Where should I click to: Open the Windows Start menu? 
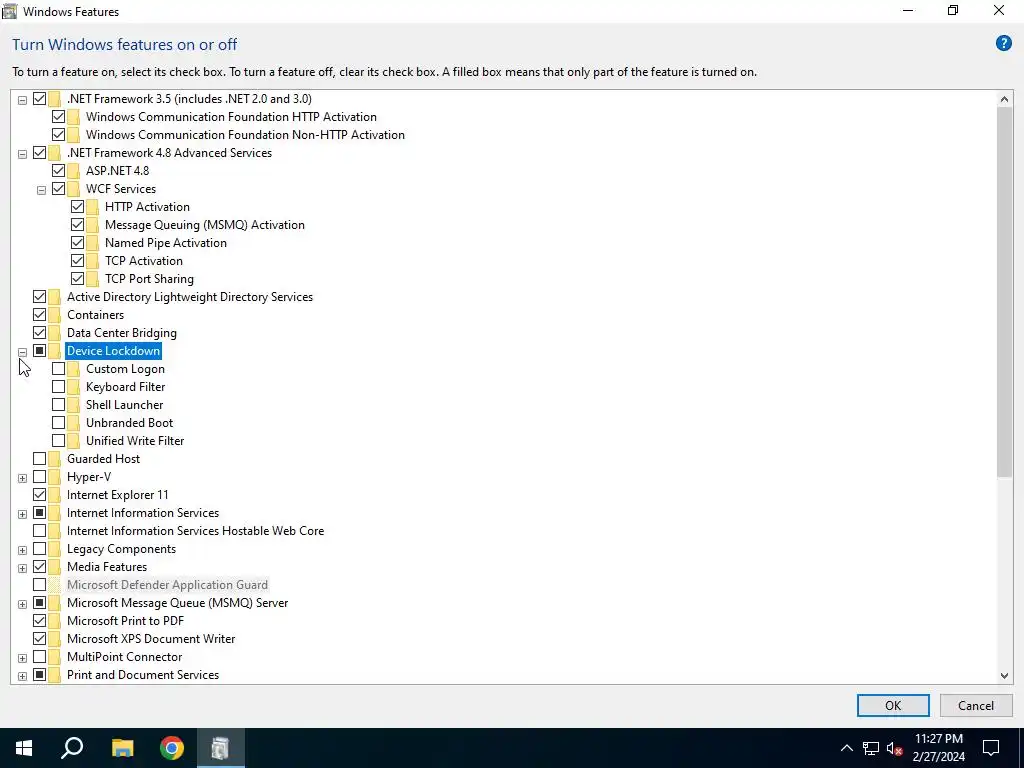click(x=24, y=748)
